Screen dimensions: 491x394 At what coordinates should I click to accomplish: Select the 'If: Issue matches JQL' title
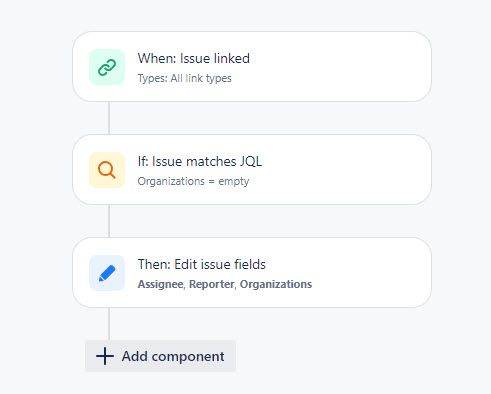point(200,161)
